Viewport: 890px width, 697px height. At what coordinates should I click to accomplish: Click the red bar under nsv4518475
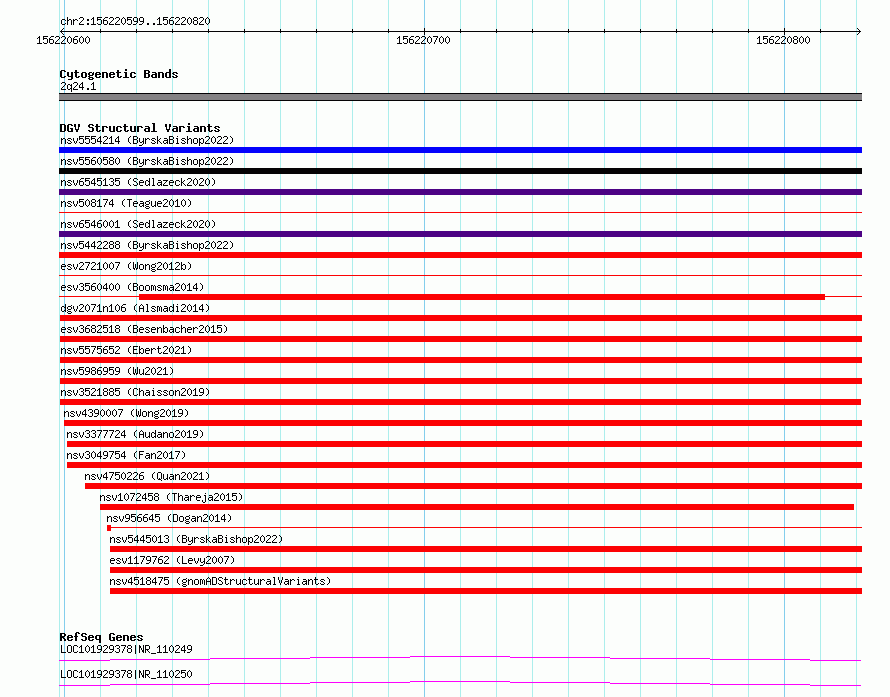[486, 591]
